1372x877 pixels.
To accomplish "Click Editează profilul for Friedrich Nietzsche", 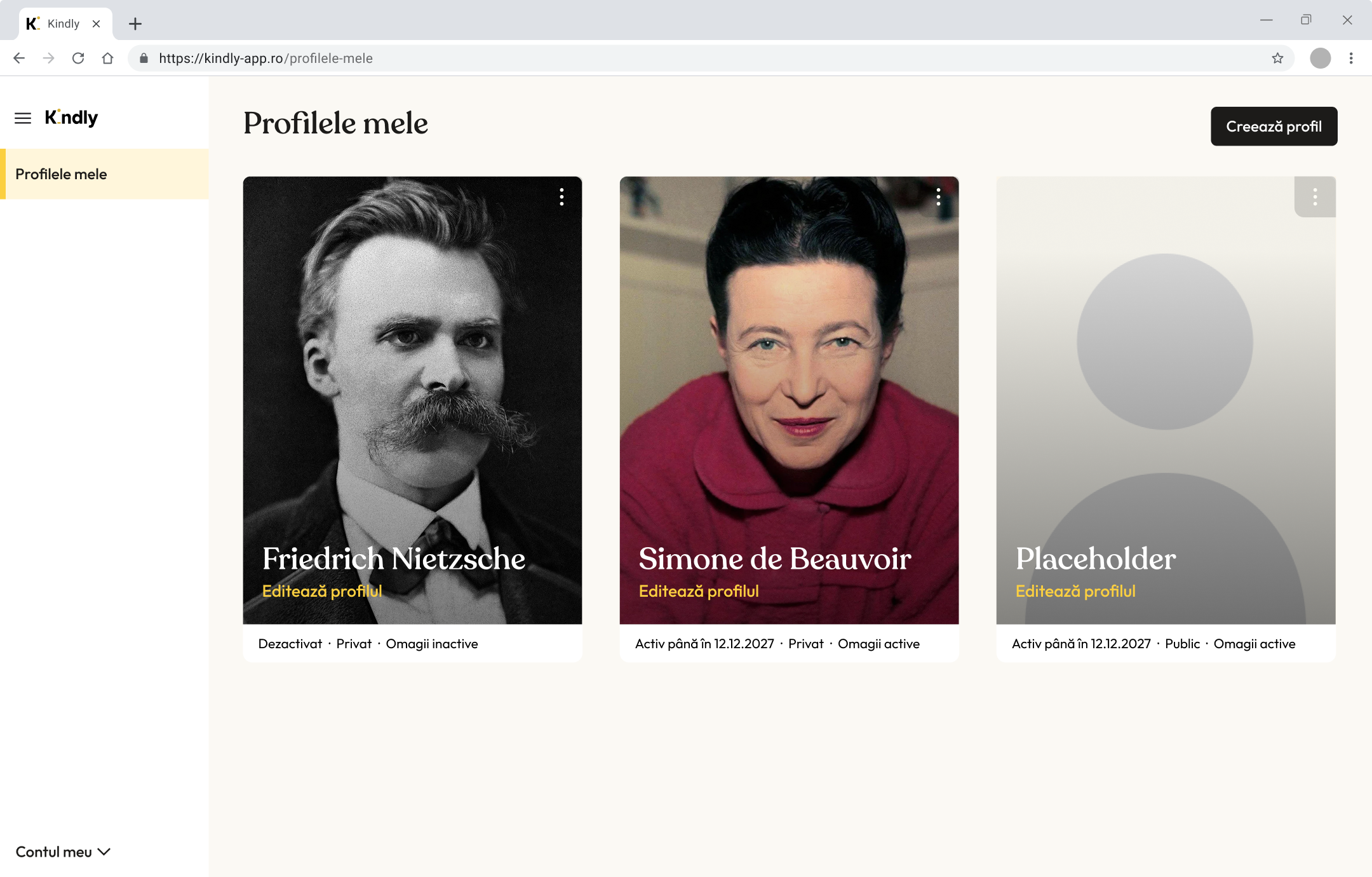I will point(322,591).
